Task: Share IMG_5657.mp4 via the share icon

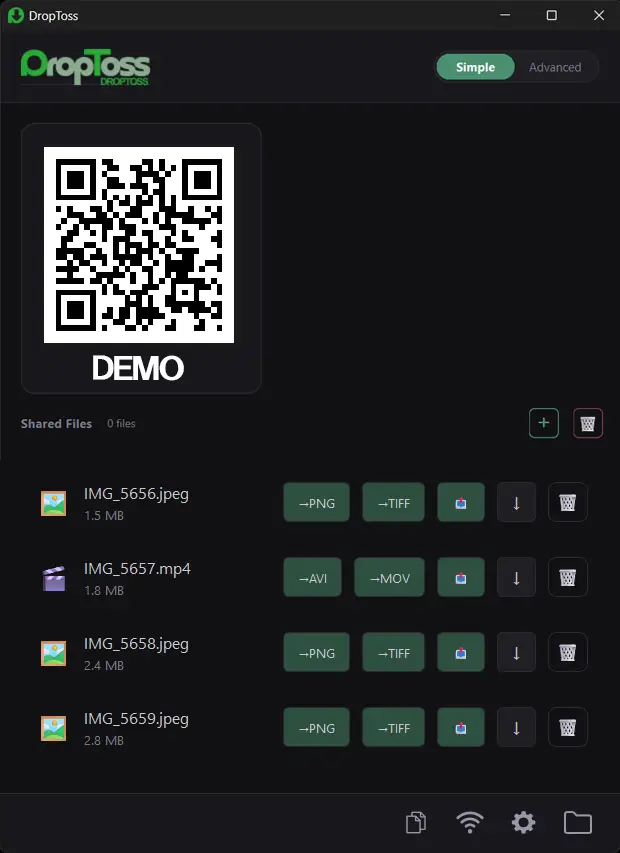Action: [x=461, y=577]
